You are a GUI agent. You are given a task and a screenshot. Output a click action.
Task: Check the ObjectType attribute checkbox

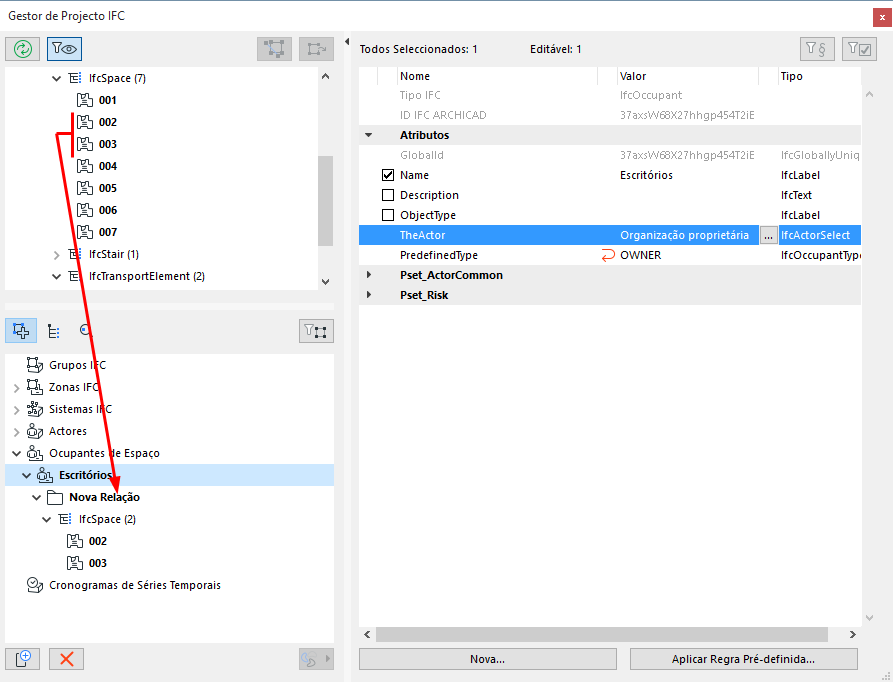coord(388,215)
